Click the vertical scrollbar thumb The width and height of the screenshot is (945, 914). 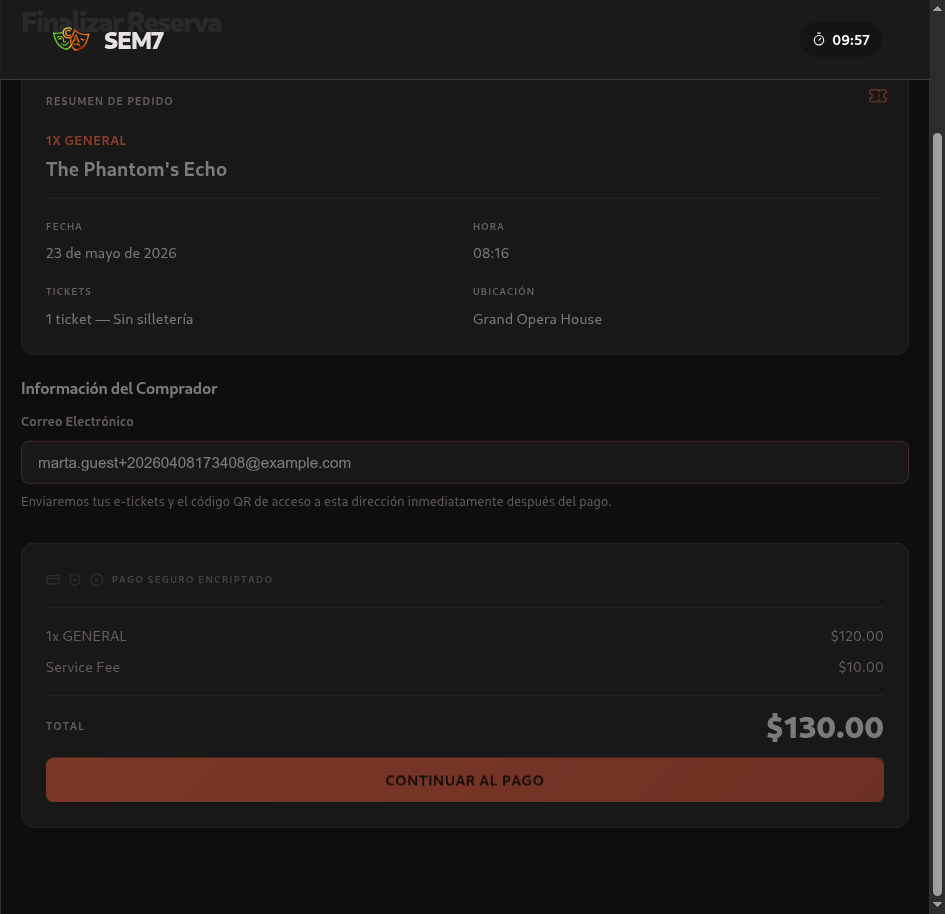(x=937, y=500)
